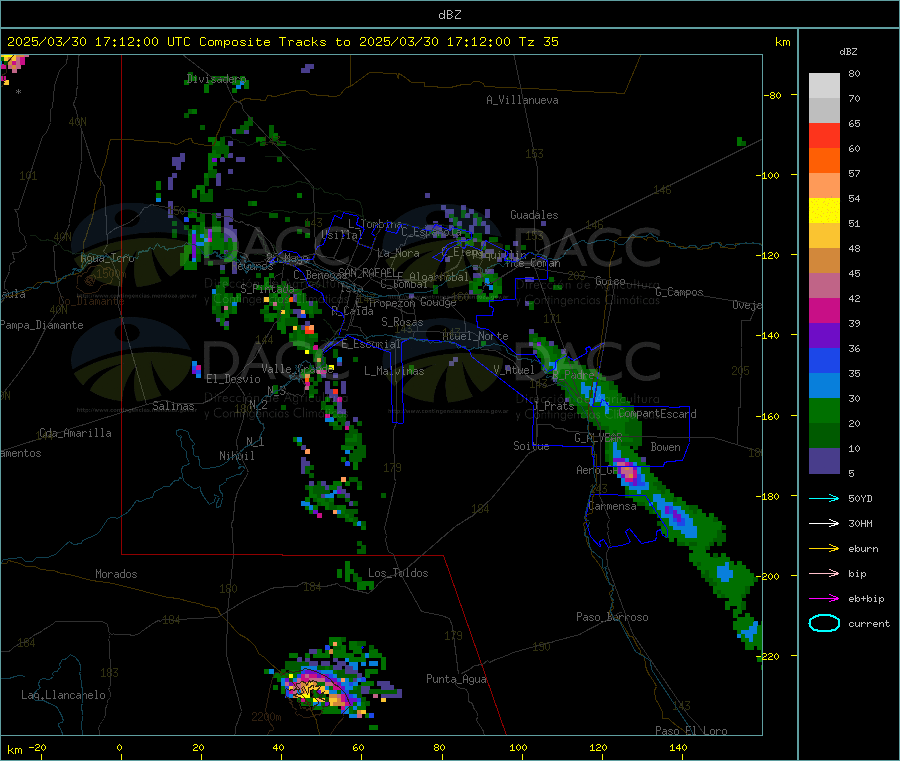
Task: Click the 'Lag.Llancanelo' map label
Action: [x=63, y=695]
